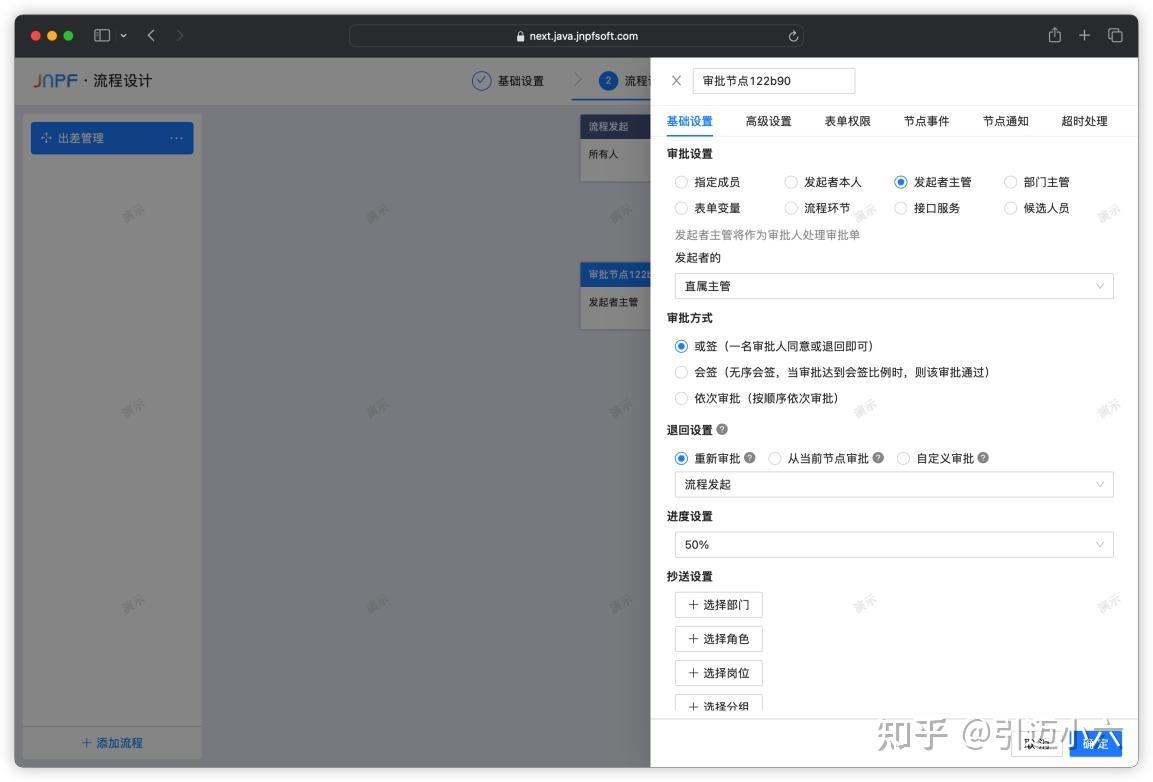1153x782 pixels.
Task: Open the 50% progress dropdown
Action: tap(892, 544)
